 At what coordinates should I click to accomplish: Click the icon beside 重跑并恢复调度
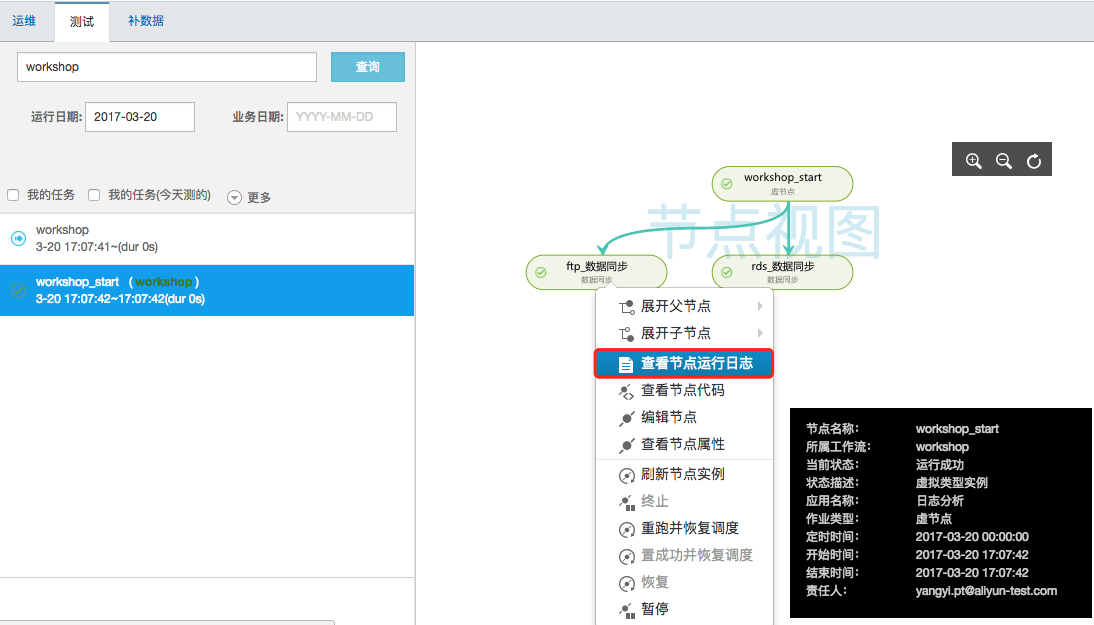pos(627,529)
